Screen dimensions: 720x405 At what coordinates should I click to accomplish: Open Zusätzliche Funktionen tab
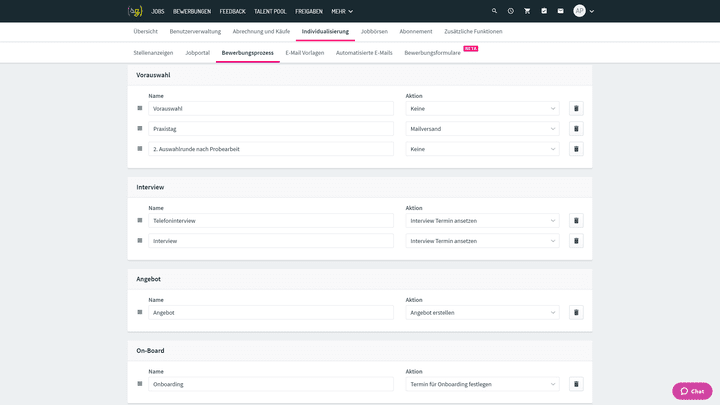(x=473, y=32)
